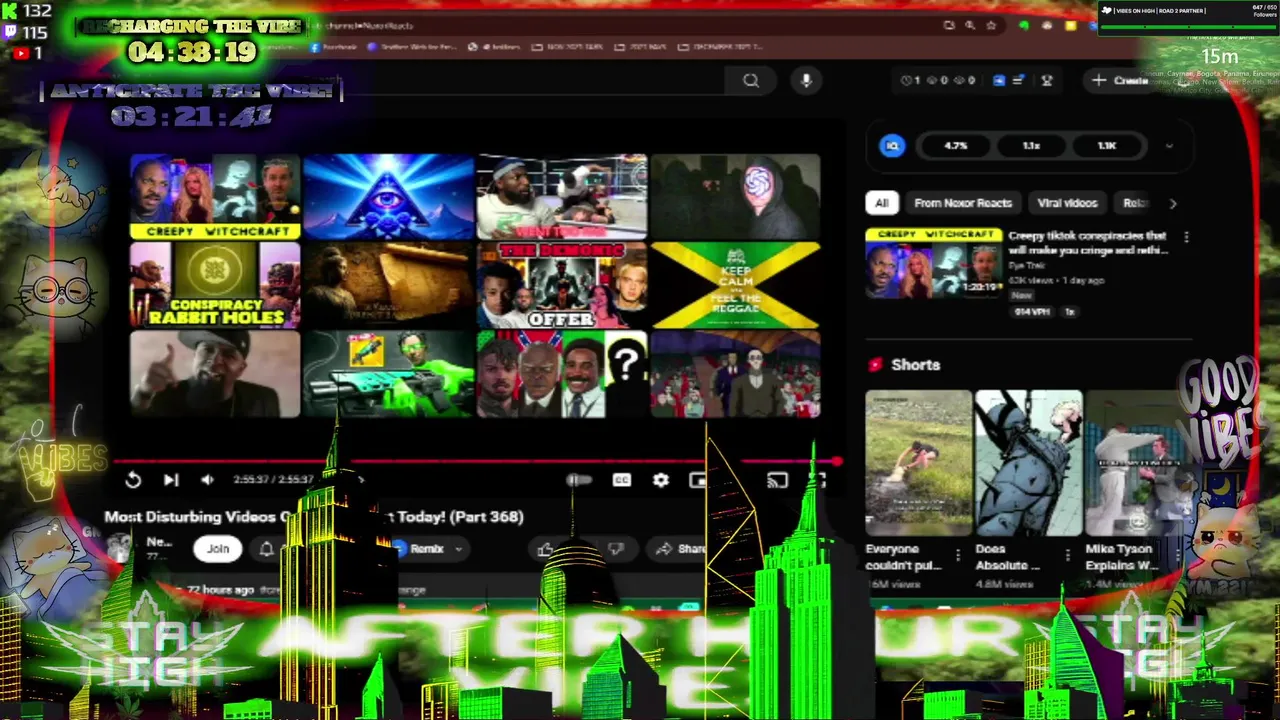Click the 1.1x stat pill
This screenshot has width=1280, height=720.
tap(1031, 146)
